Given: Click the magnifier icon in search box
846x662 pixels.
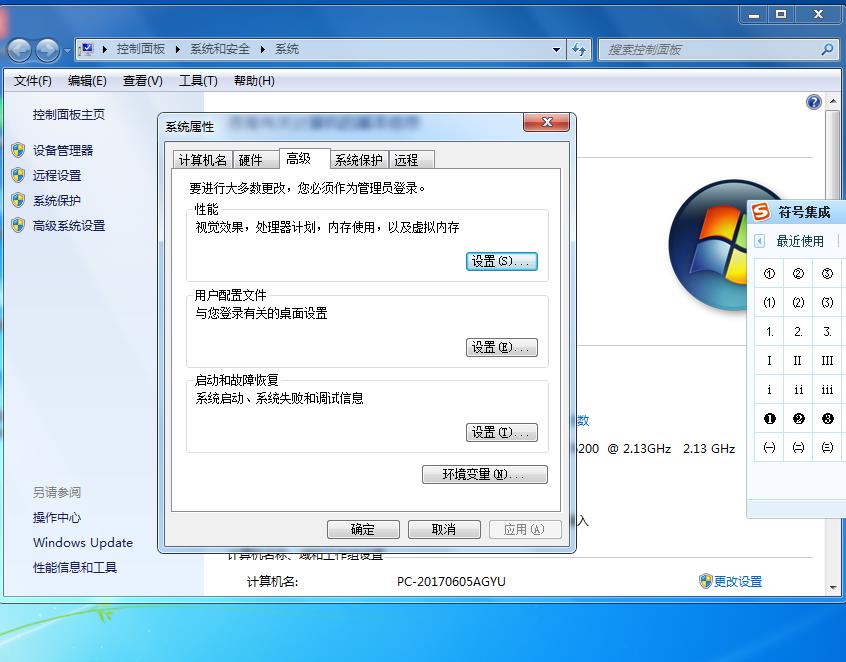Looking at the screenshot, I should (827, 50).
